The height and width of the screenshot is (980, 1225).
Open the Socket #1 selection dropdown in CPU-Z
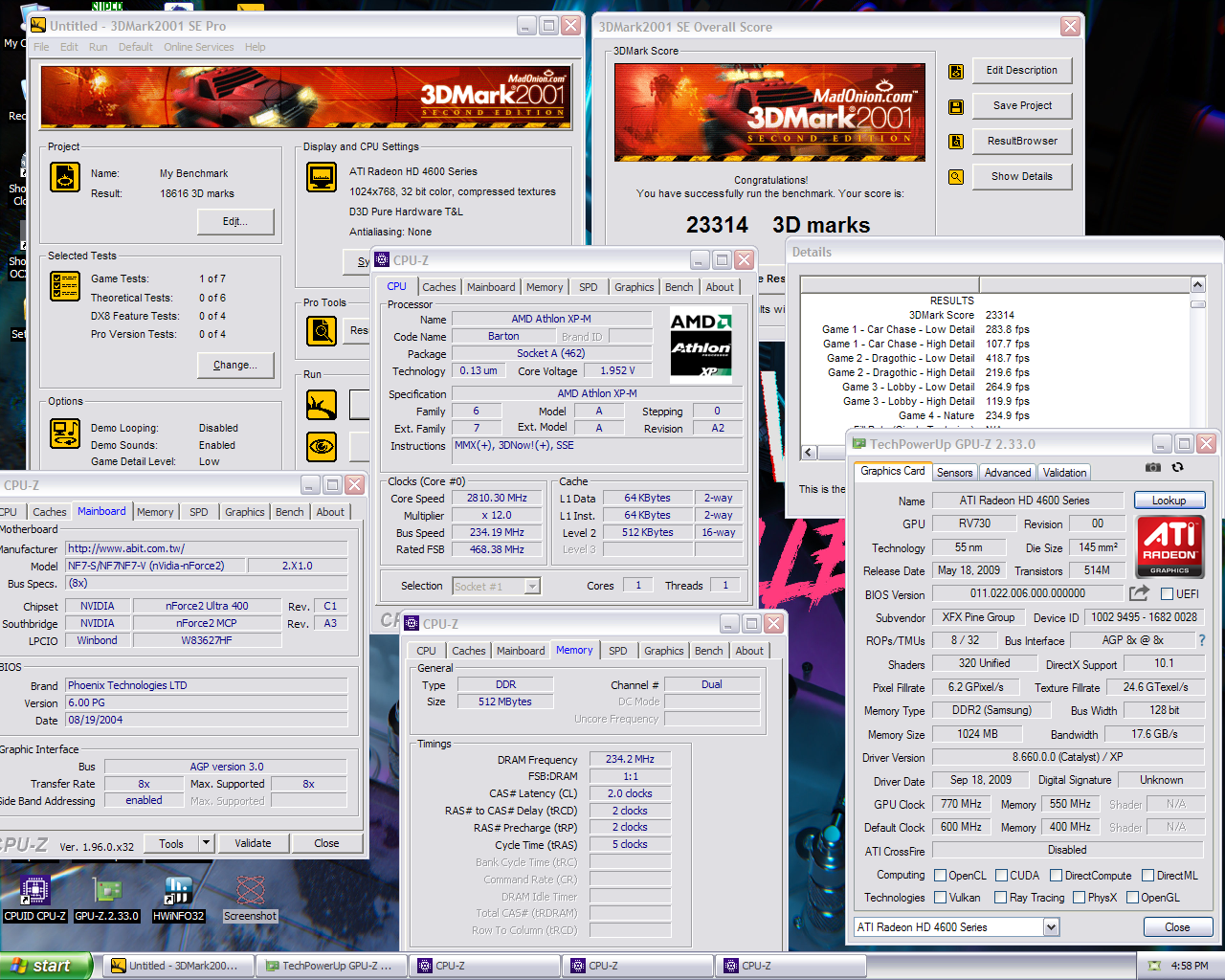532,586
